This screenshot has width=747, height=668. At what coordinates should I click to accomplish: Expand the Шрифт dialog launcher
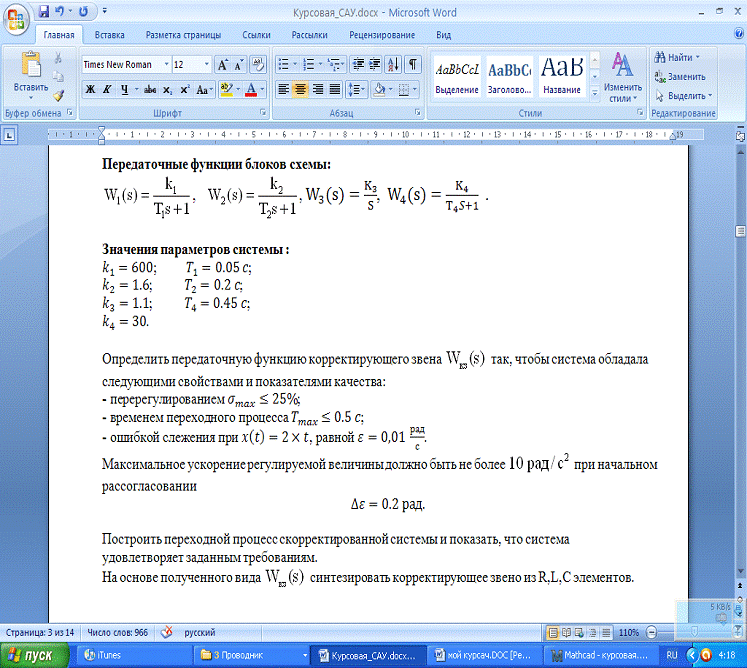(x=262, y=114)
